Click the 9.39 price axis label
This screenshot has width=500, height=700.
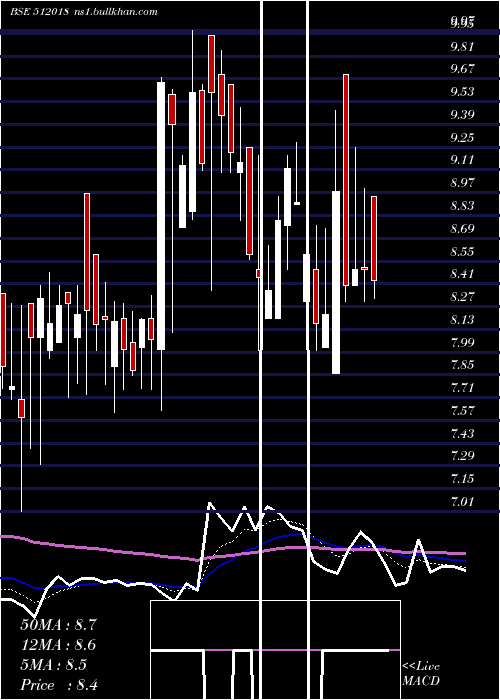click(462, 114)
